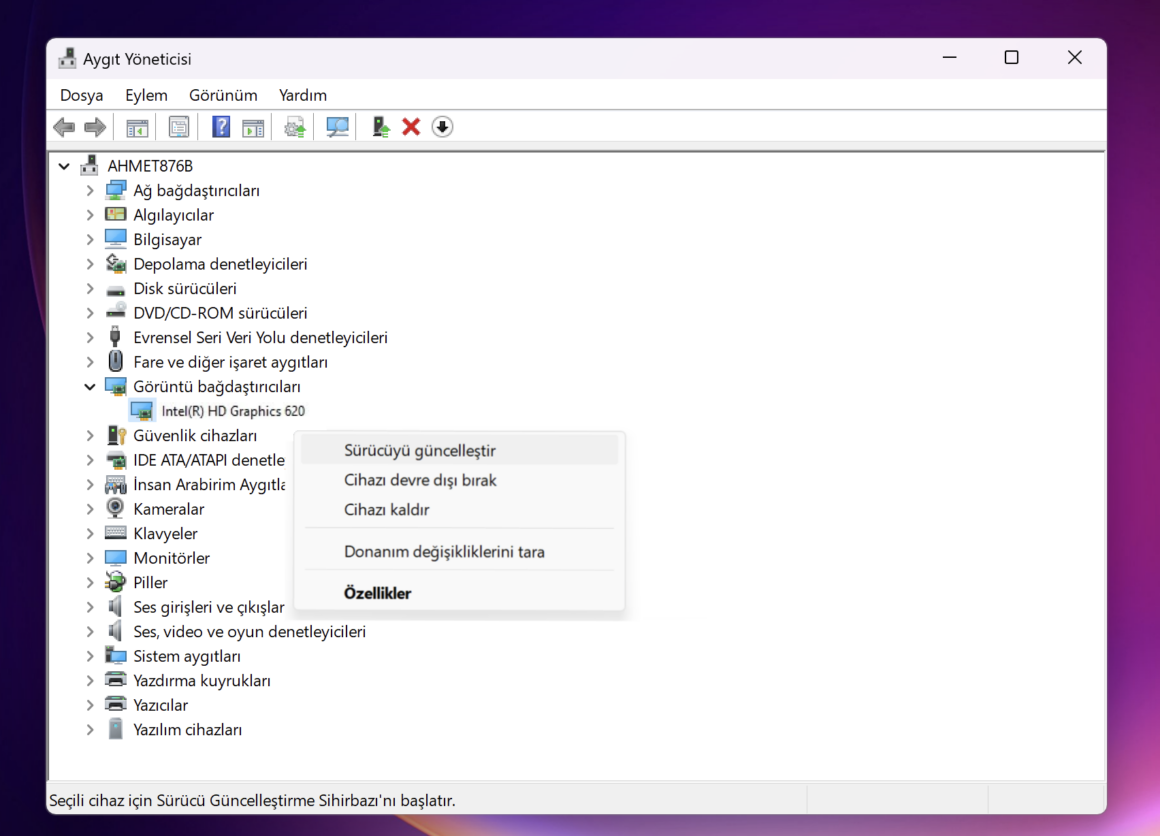Viewport: 1160px width, 836px height.
Task: Open the Görünüm menu
Action: pyautogui.click(x=223, y=95)
